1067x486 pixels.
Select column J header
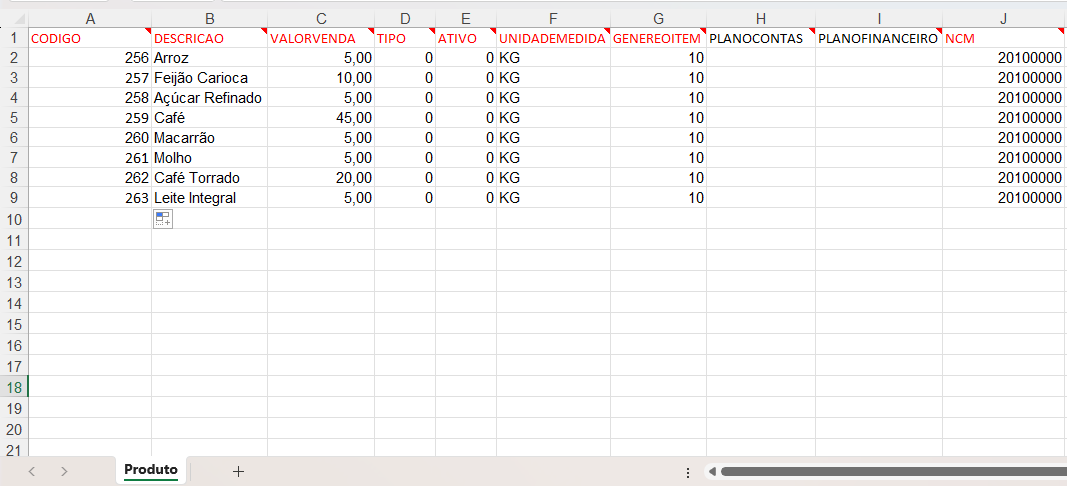pyautogui.click(x=1003, y=18)
